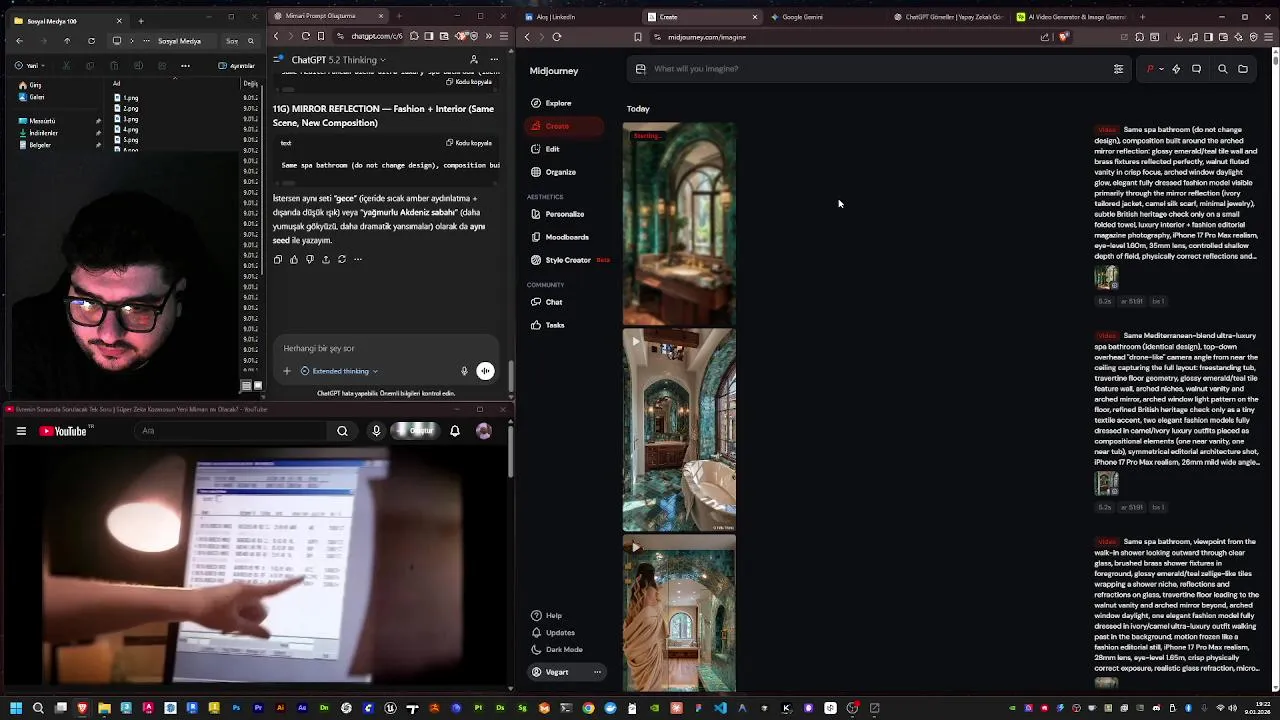Click the YouTube Oluştur create button
Viewport: 1280px width, 720px height.
[415, 431]
